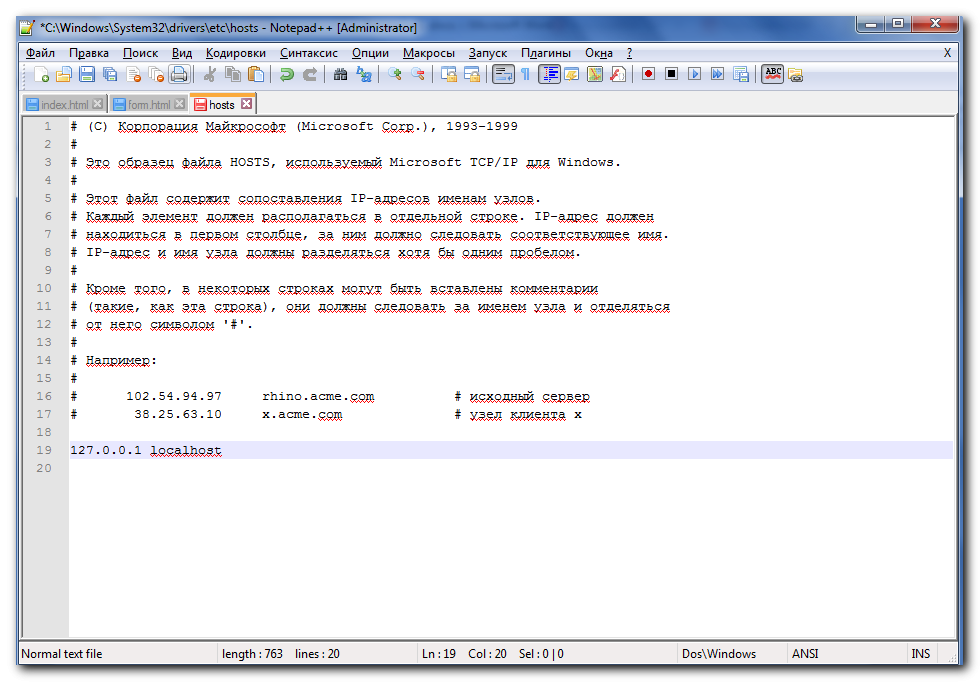Open the user defined language icon
The image size is (980, 682).
click(x=572, y=74)
